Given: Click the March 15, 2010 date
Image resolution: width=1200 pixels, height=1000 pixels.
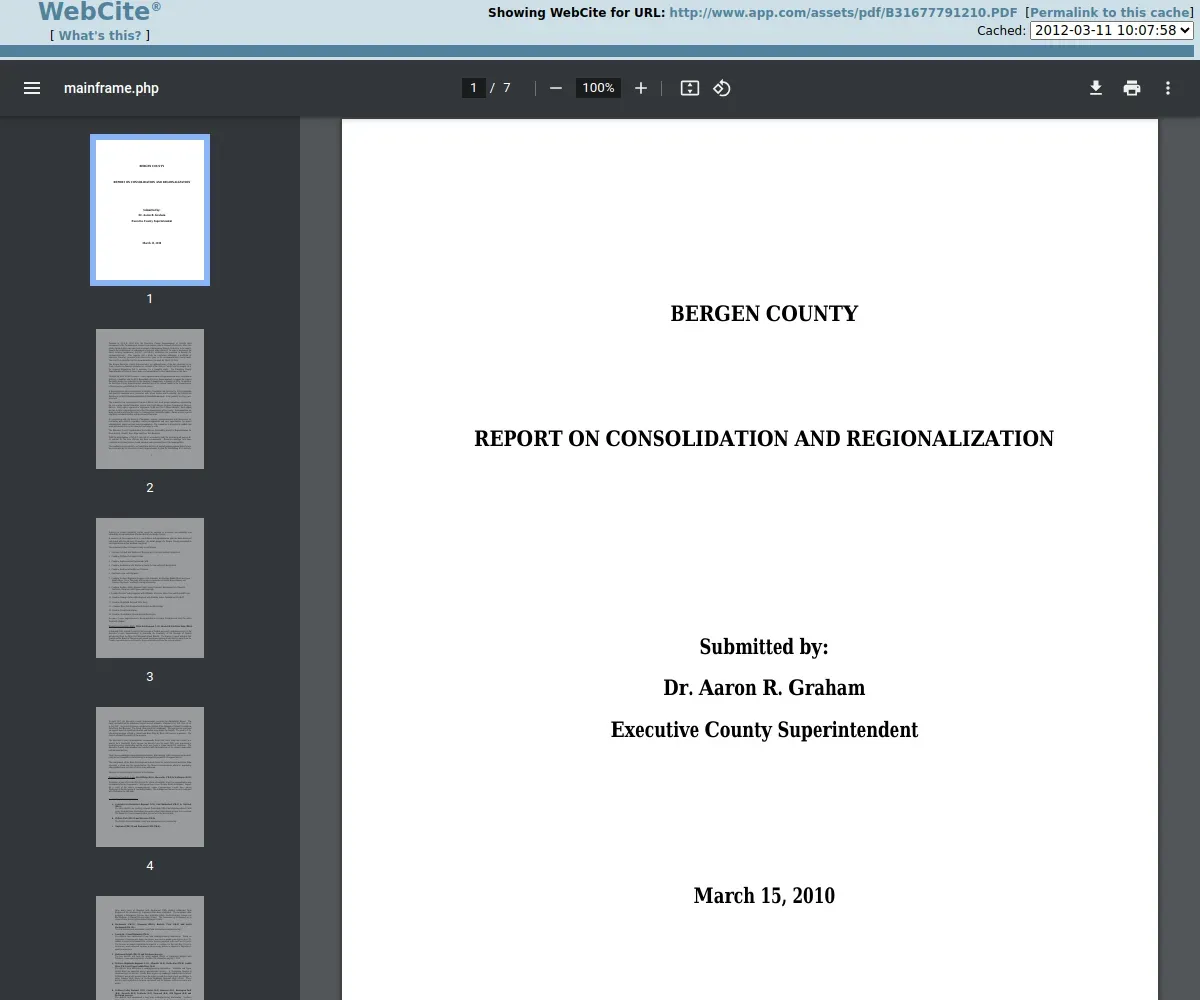Looking at the screenshot, I should coord(764,896).
